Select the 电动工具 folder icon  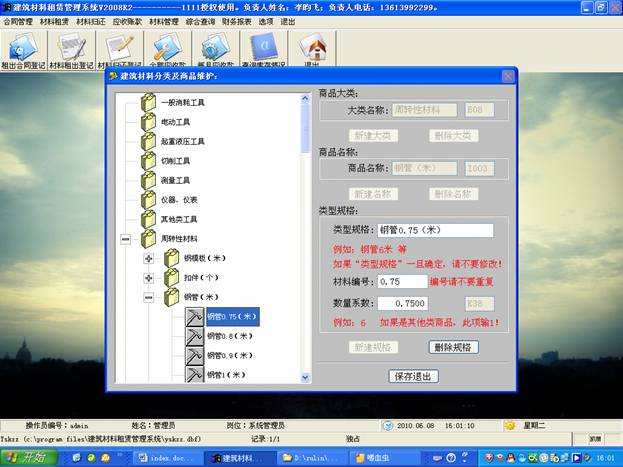tap(149, 121)
